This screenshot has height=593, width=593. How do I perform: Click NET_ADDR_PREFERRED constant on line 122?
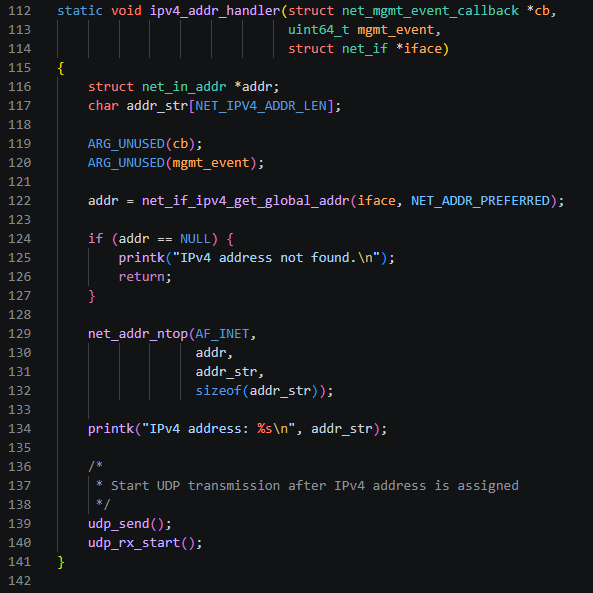click(x=480, y=201)
